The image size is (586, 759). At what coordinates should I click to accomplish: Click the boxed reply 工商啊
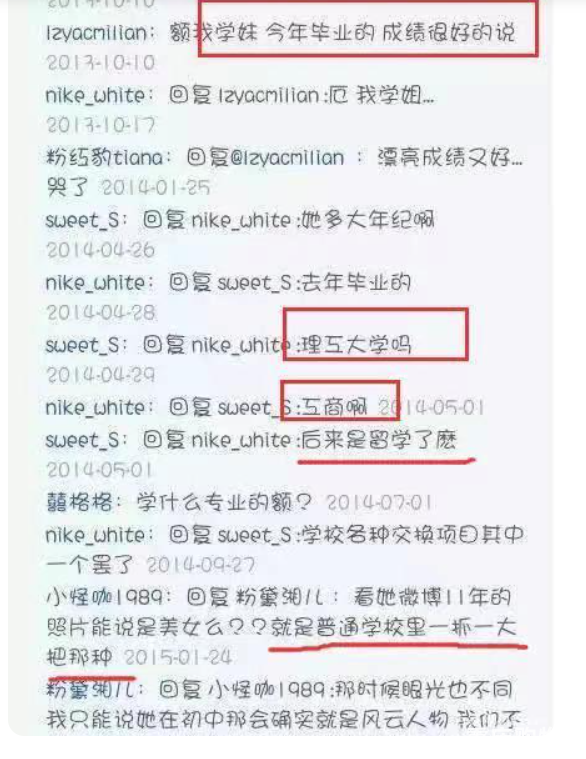(x=335, y=407)
